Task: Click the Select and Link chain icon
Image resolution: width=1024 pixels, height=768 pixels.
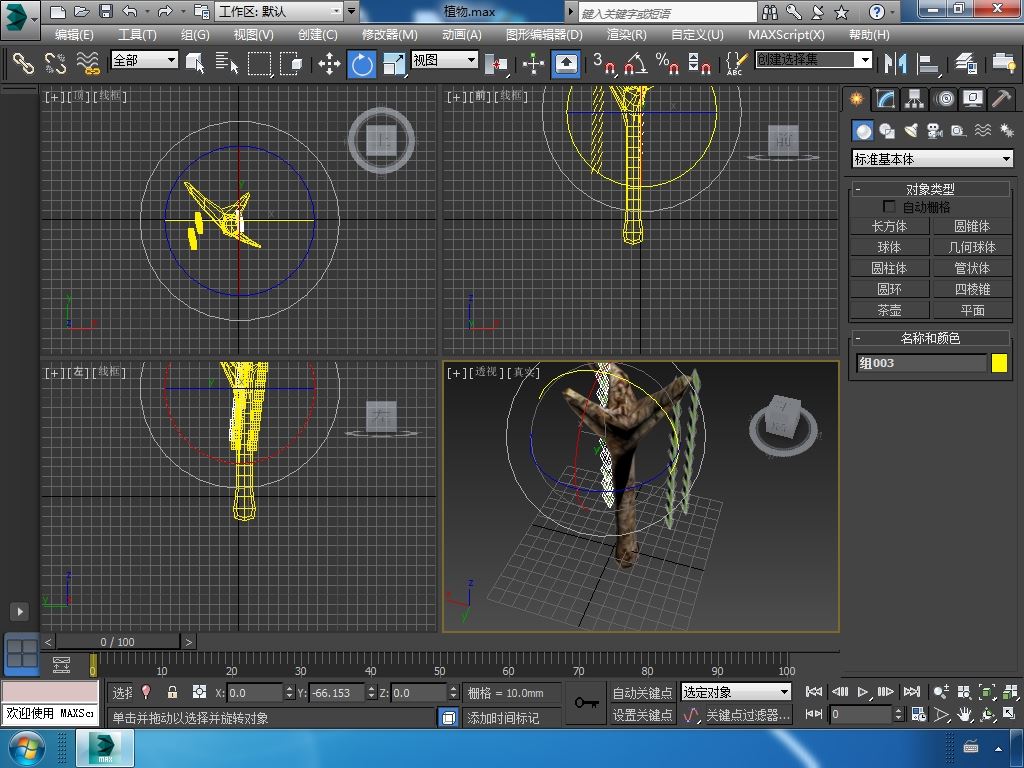Action: (23, 64)
